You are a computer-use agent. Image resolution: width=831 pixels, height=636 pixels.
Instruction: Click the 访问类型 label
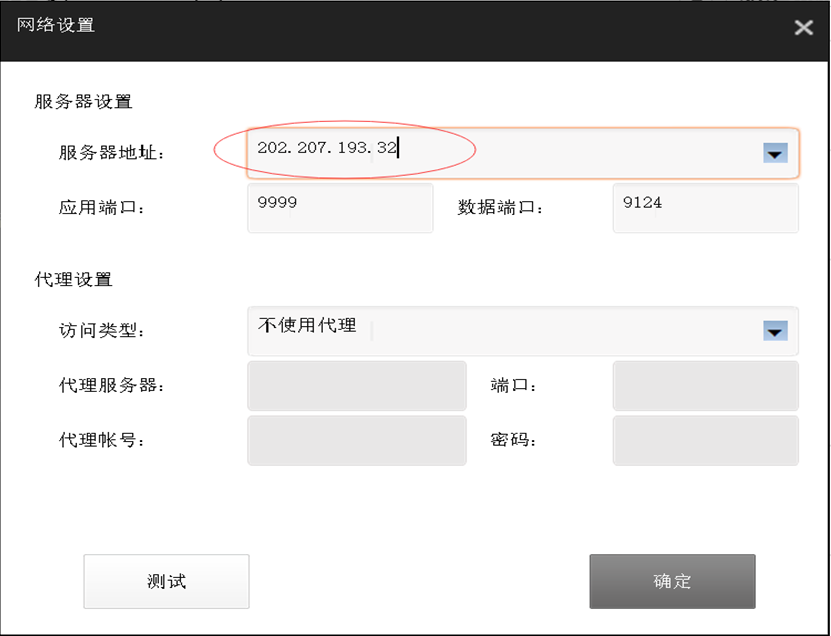[x=102, y=331]
